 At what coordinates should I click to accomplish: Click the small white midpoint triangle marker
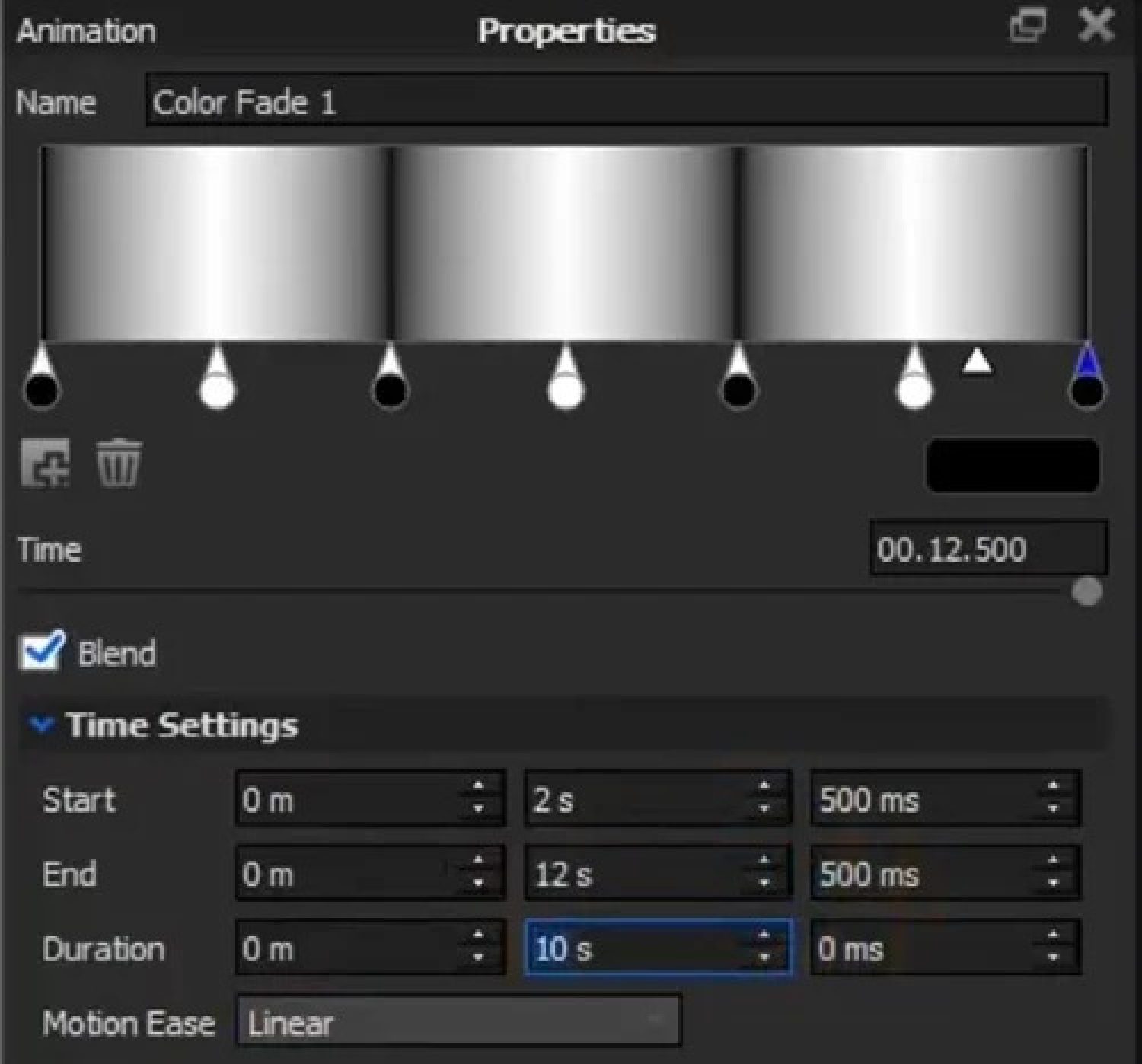[978, 362]
